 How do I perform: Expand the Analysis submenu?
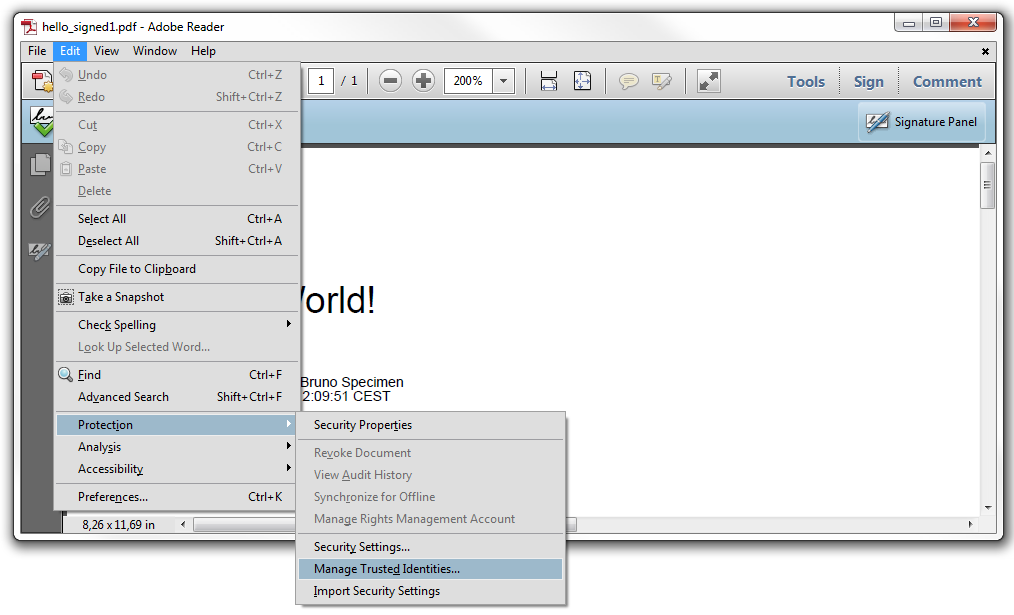(177, 447)
